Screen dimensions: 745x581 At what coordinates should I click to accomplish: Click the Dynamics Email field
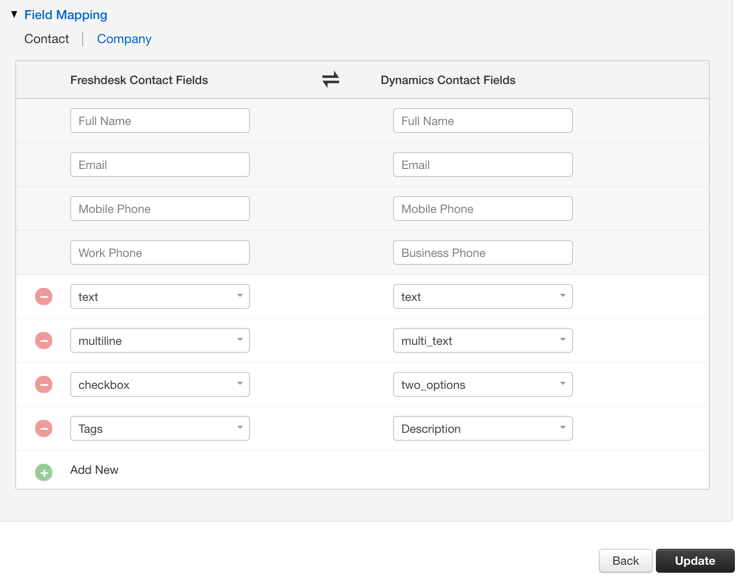coord(483,164)
